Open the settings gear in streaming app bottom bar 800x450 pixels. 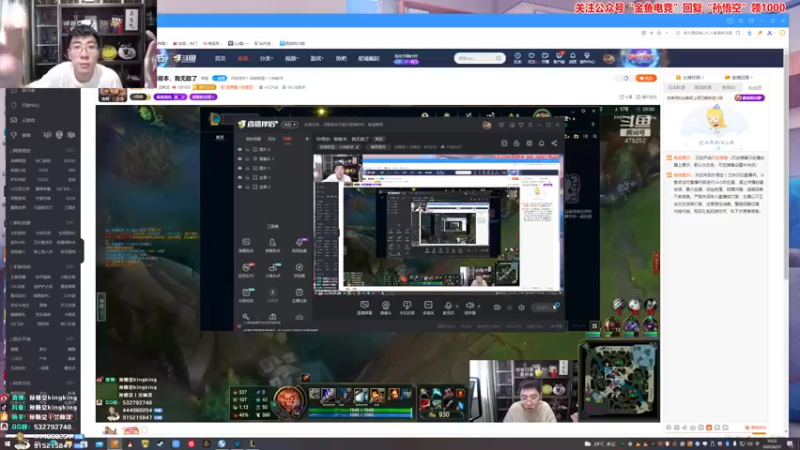pyautogui.click(x=521, y=308)
